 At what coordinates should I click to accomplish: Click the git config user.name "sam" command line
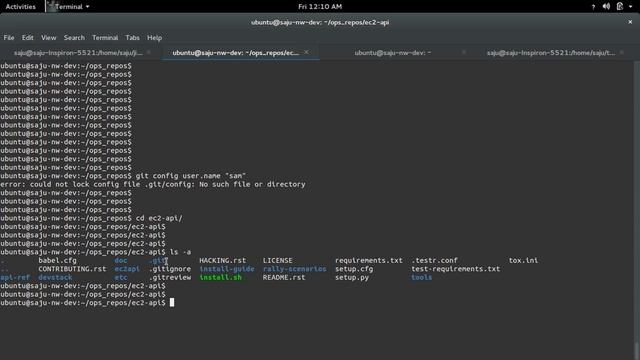coord(123,176)
